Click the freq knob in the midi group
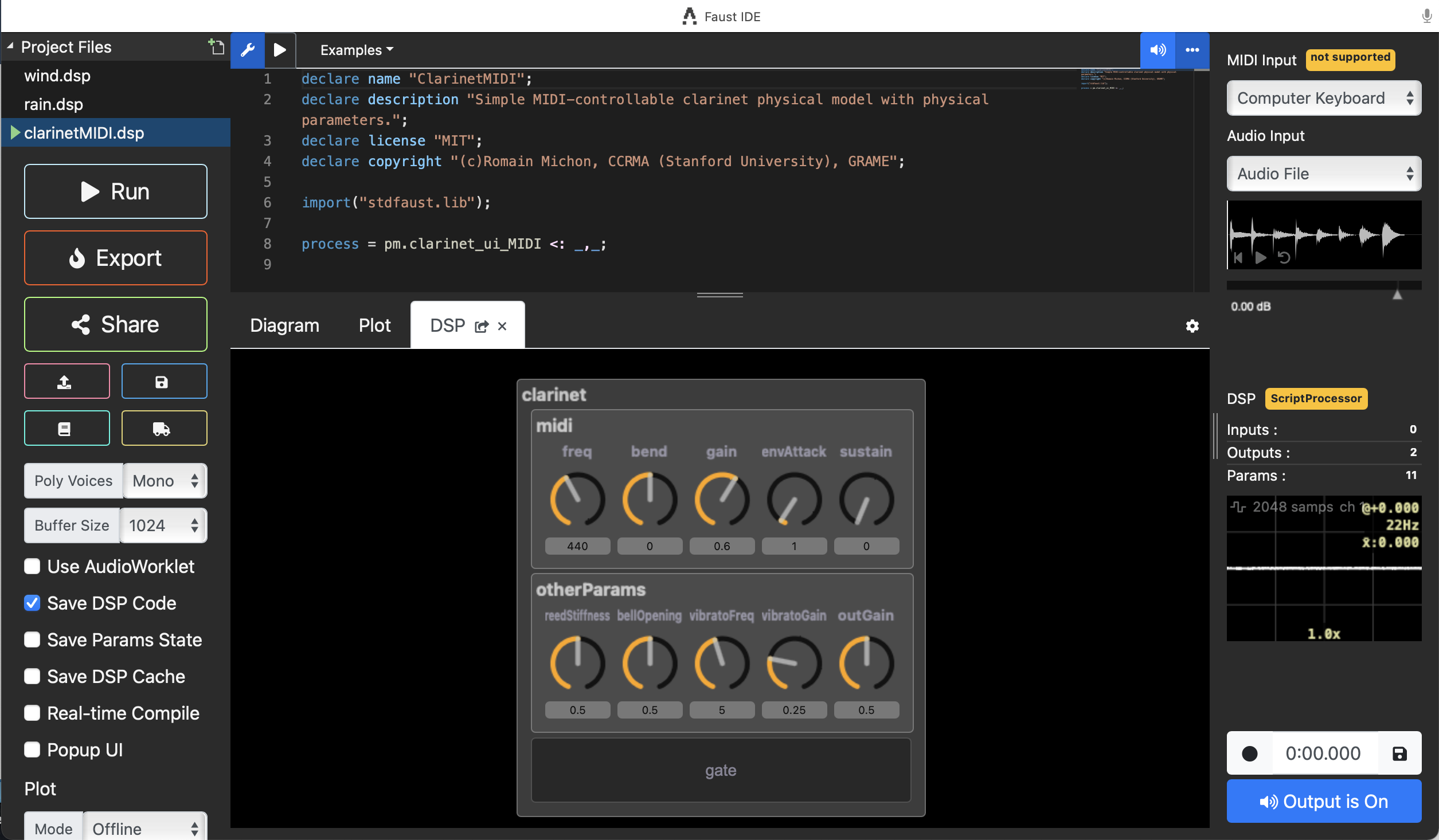1439x840 pixels. pos(577,499)
